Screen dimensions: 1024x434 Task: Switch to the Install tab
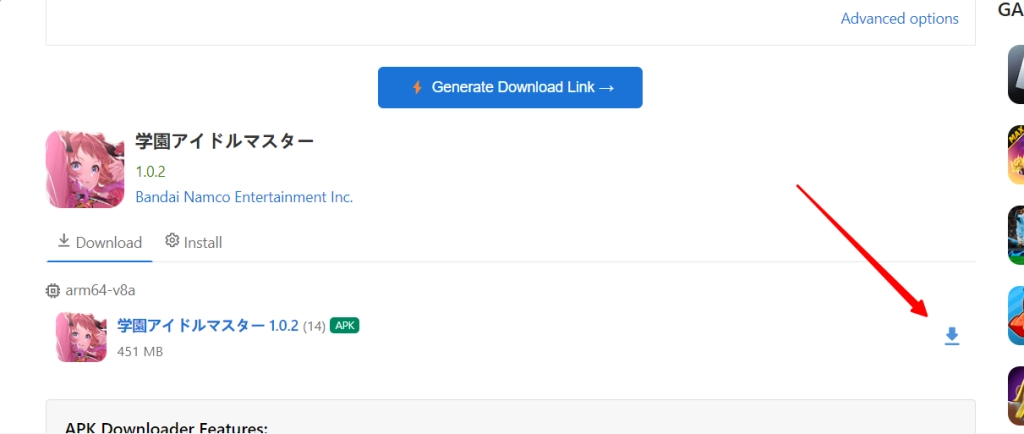pyautogui.click(x=194, y=242)
